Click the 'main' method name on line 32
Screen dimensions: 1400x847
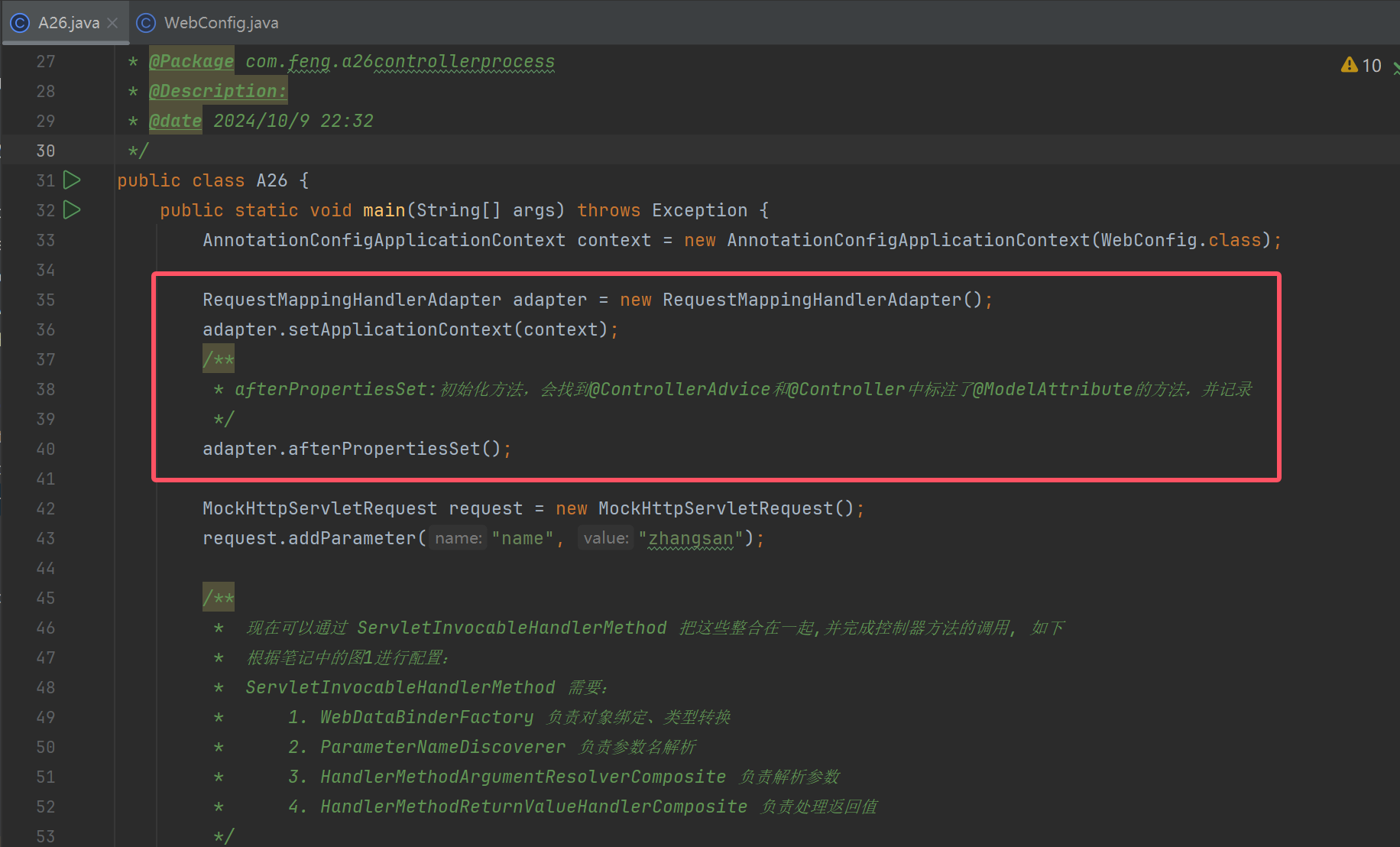click(384, 210)
